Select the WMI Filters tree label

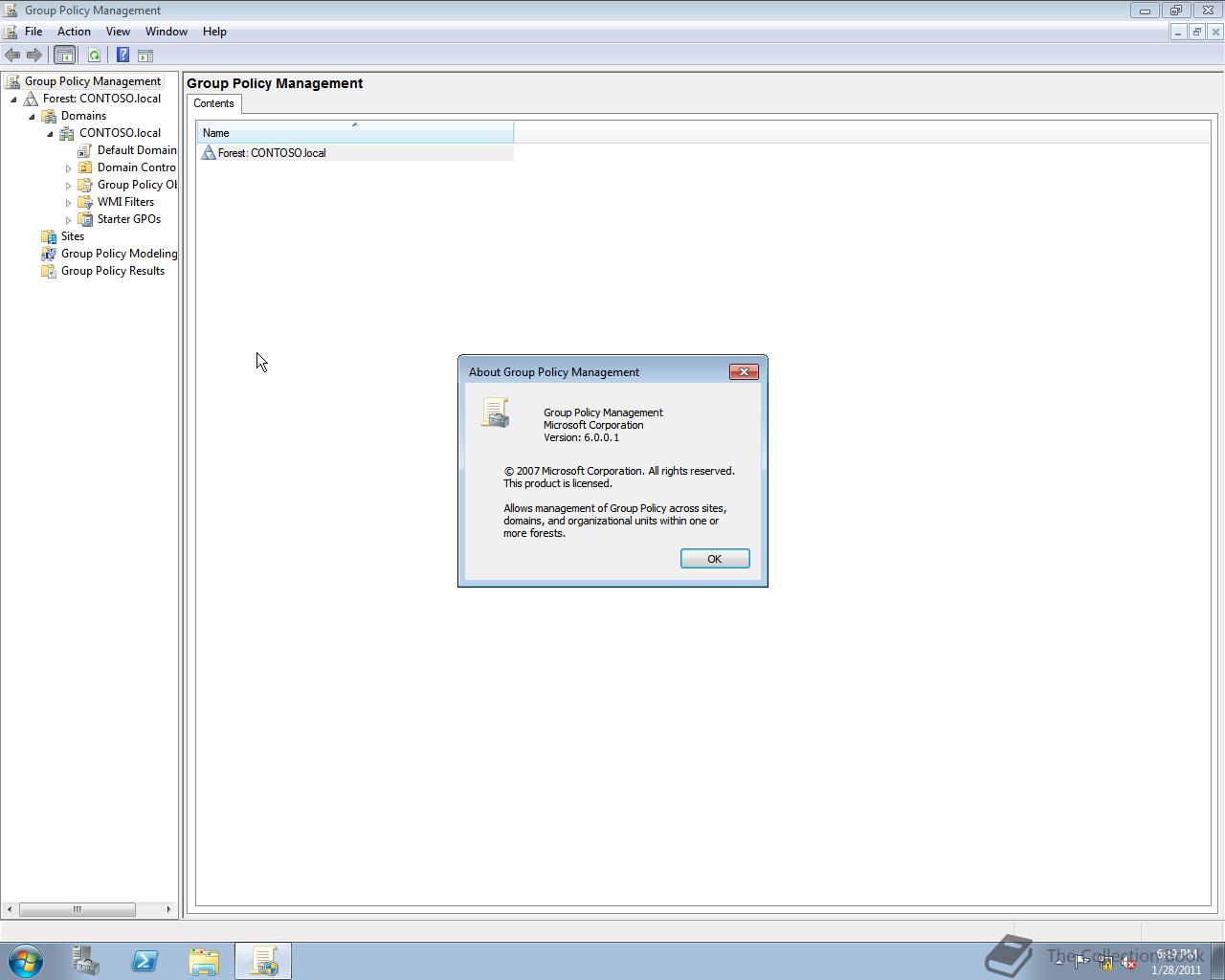[x=125, y=202]
